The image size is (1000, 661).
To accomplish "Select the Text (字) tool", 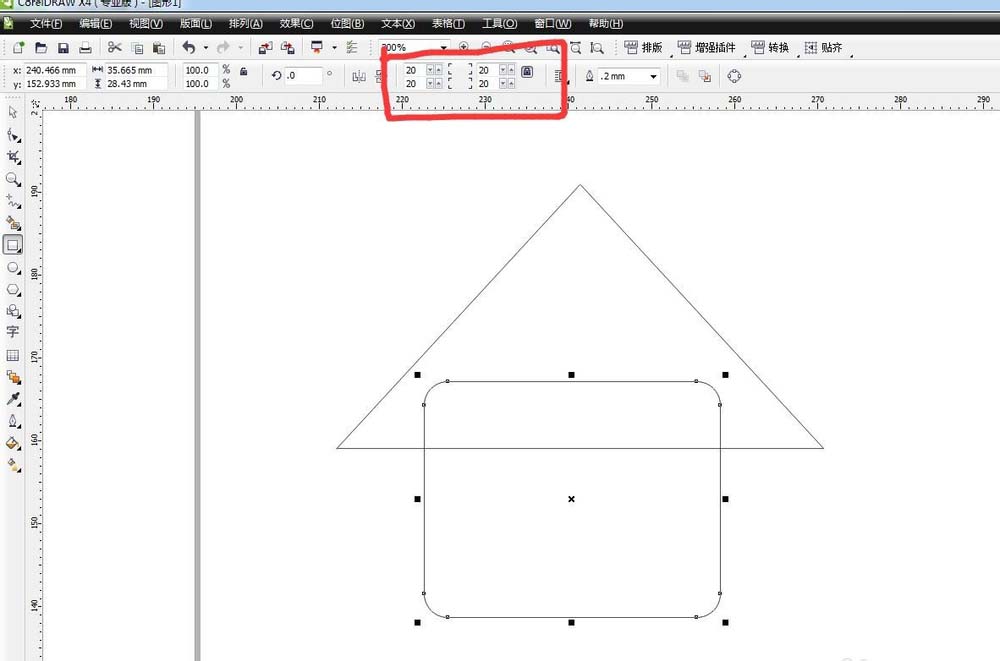I will tap(13, 332).
